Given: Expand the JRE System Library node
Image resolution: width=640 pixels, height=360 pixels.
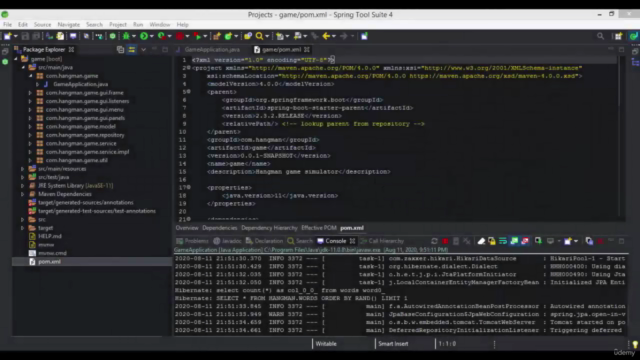Looking at the screenshot, I should [23, 185].
